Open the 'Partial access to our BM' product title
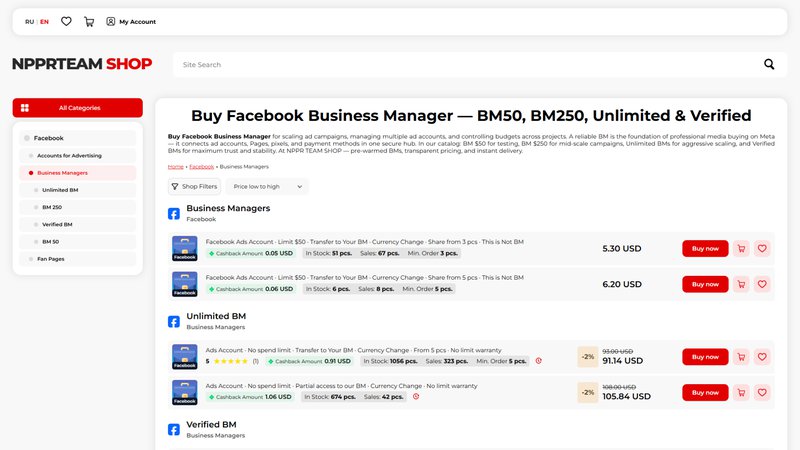The height and width of the screenshot is (450, 800). tap(341, 386)
